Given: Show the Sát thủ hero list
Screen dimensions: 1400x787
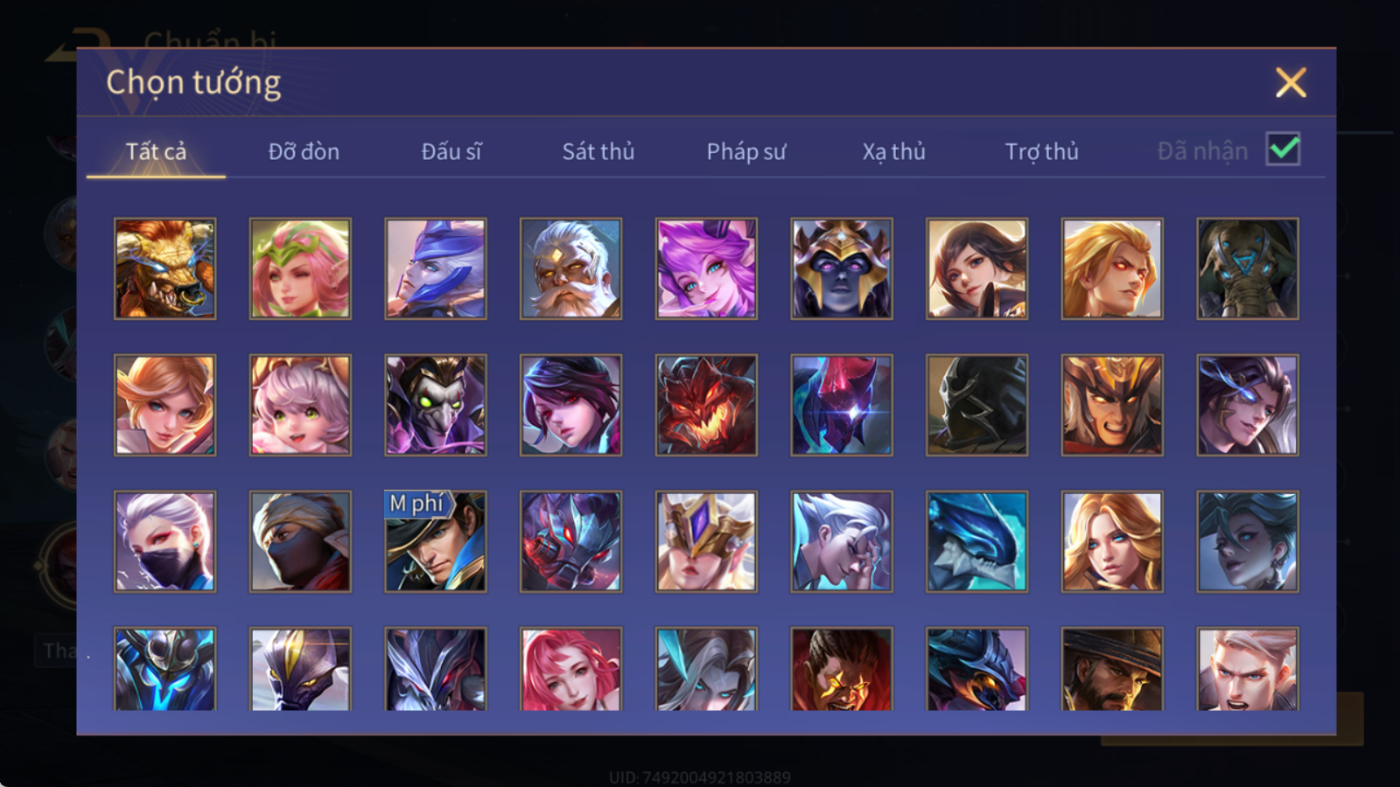Looking at the screenshot, I should (598, 151).
